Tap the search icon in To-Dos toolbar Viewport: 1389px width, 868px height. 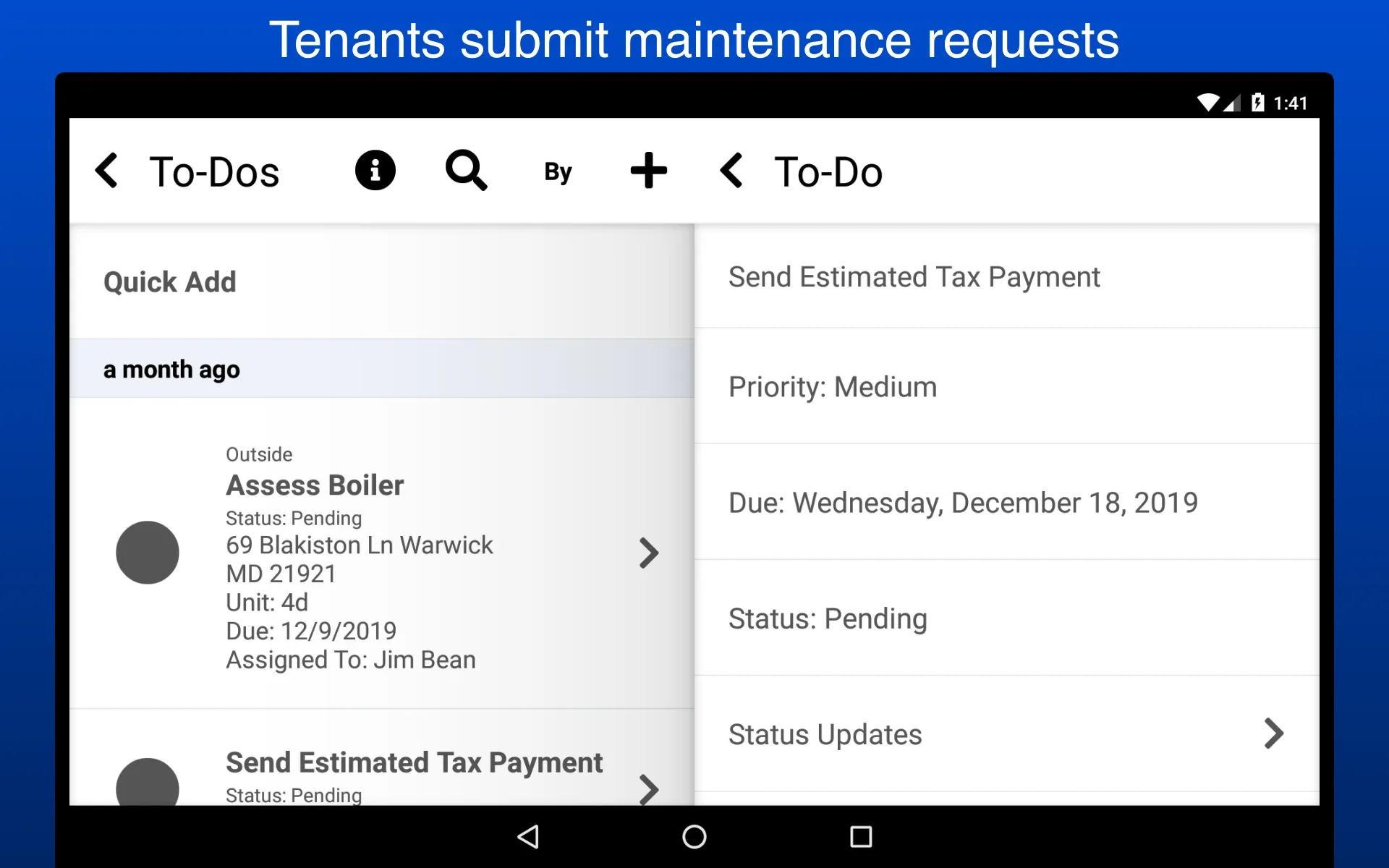pos(463,170)
